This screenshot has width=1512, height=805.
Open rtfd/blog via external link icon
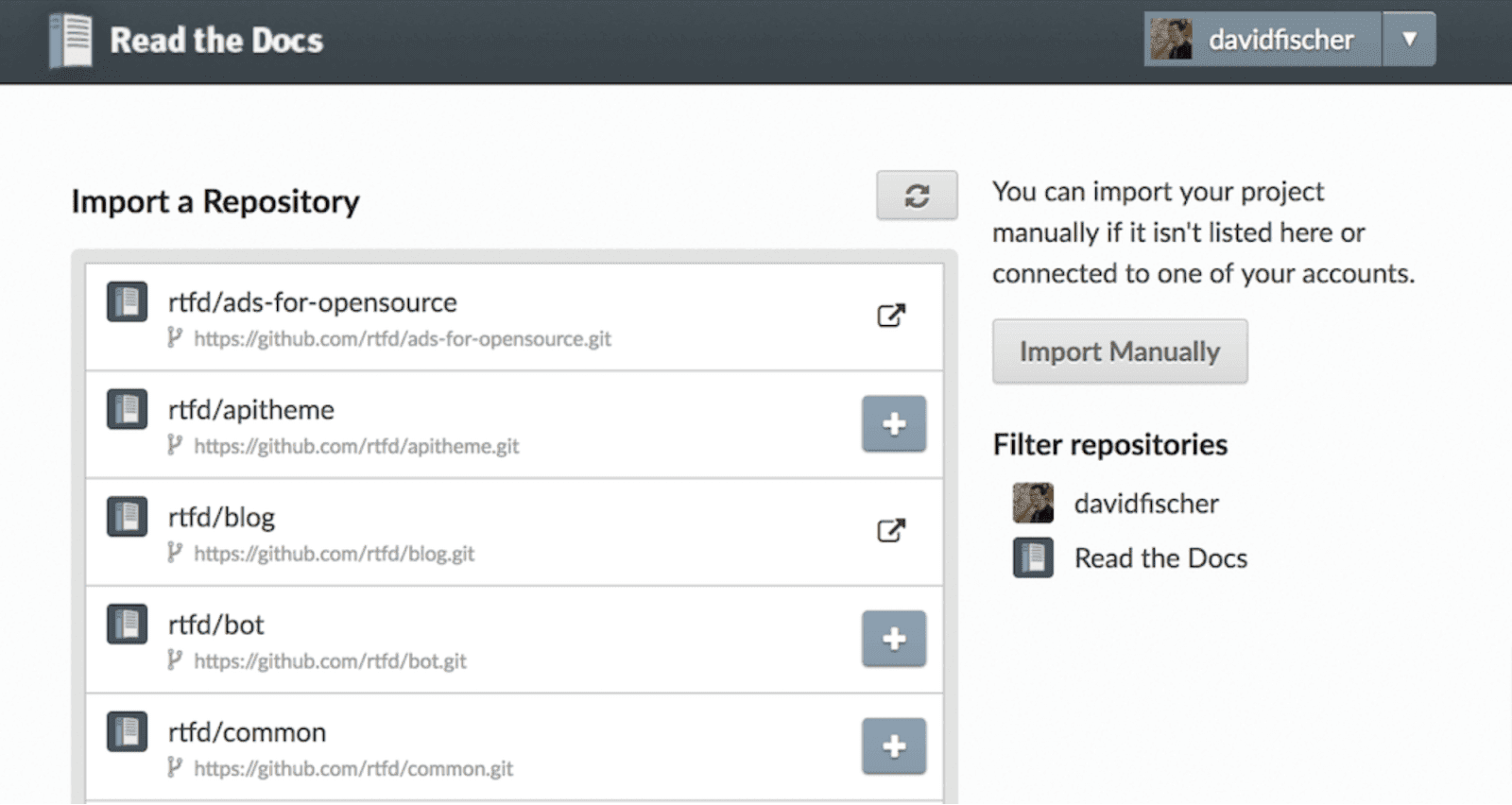[893, 530]
